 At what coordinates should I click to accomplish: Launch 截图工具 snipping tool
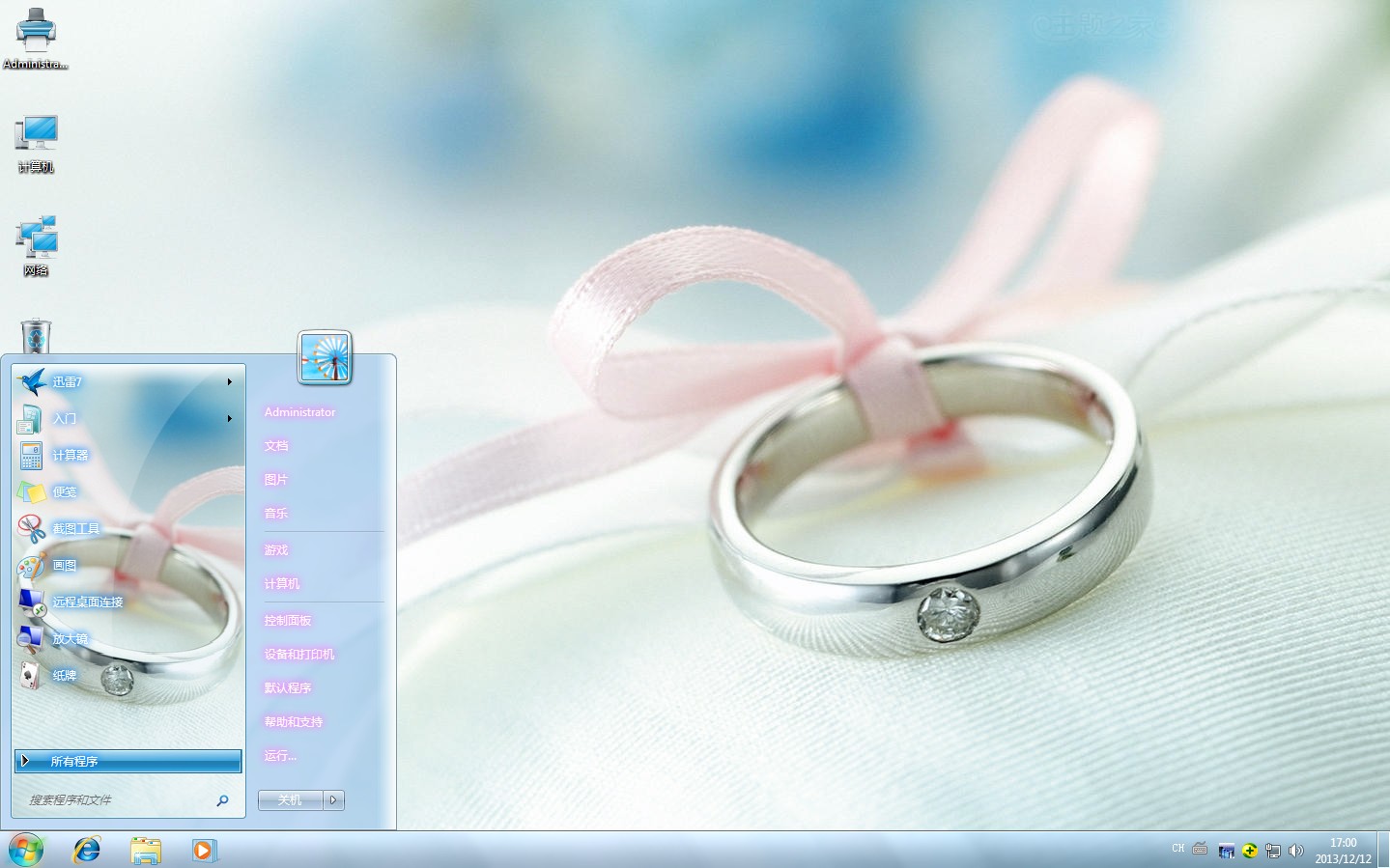coord(128,529)
